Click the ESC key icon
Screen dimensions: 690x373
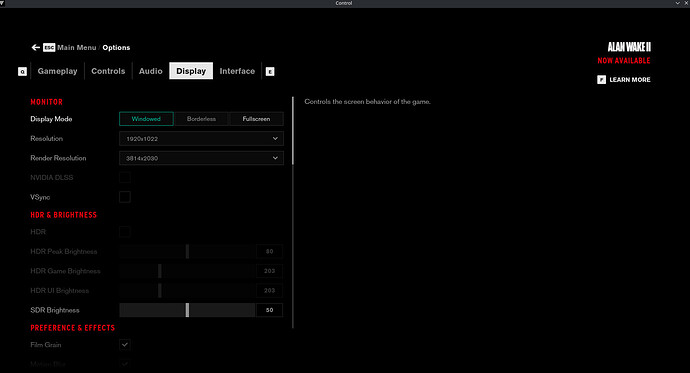coord(49,48)
